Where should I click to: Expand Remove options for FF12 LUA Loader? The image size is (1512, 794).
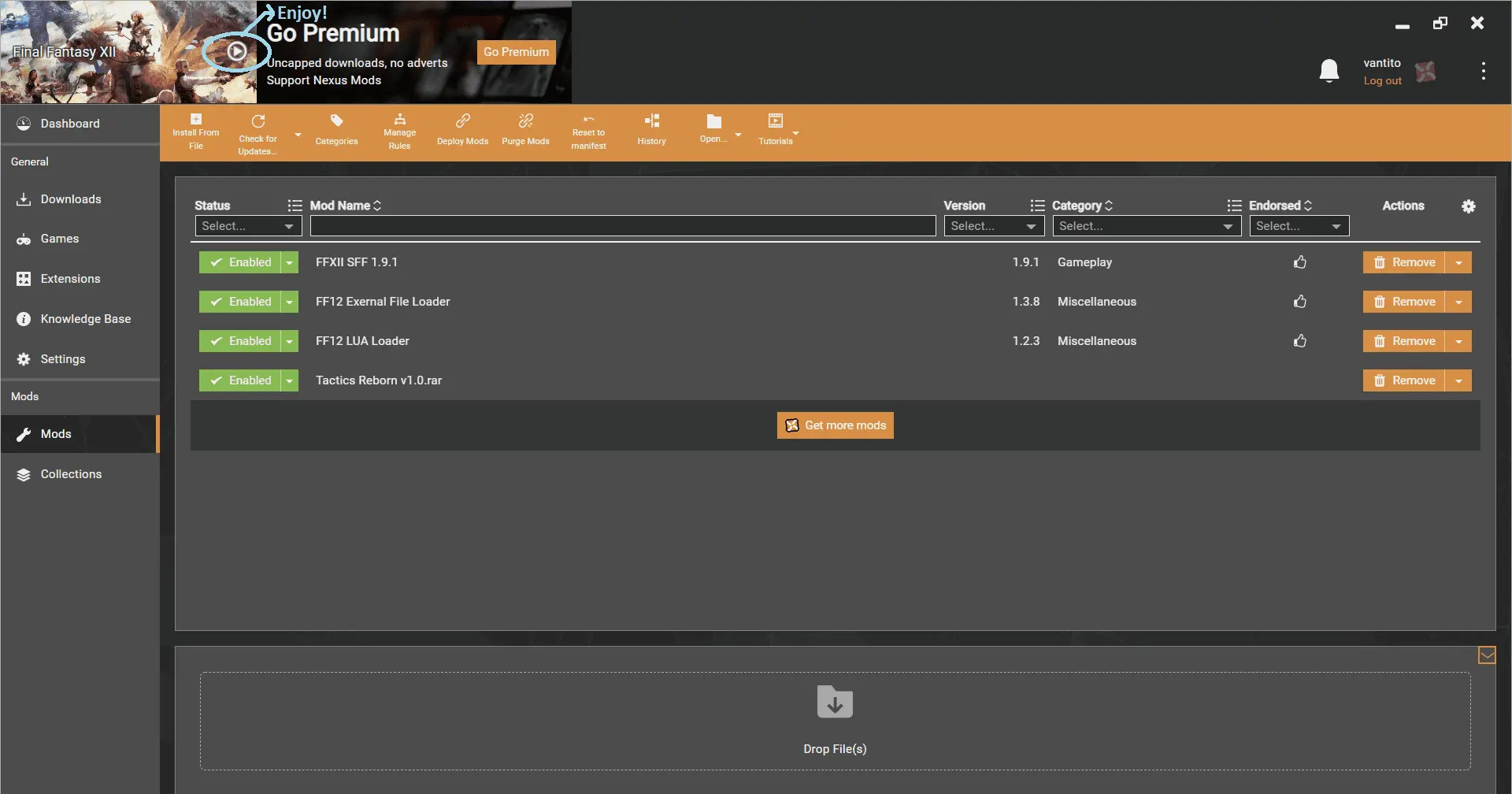(1458, 341)
